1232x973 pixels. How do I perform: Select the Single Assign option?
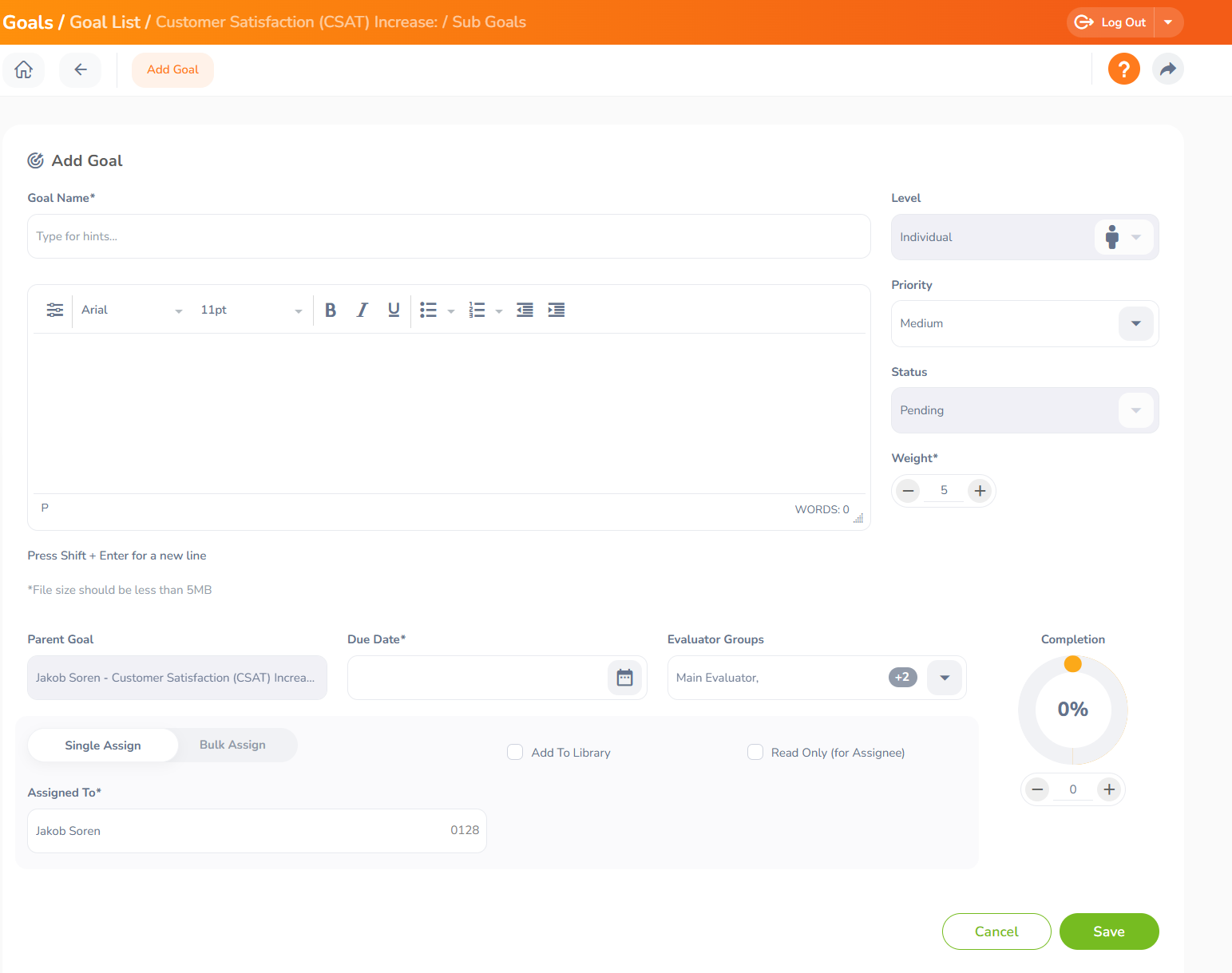point(103,746)
